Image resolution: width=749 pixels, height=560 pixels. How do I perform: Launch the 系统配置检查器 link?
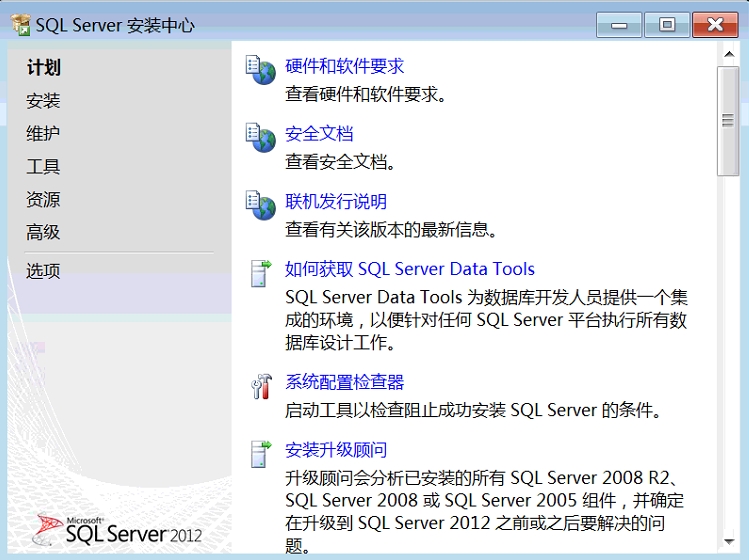[344, 382]
